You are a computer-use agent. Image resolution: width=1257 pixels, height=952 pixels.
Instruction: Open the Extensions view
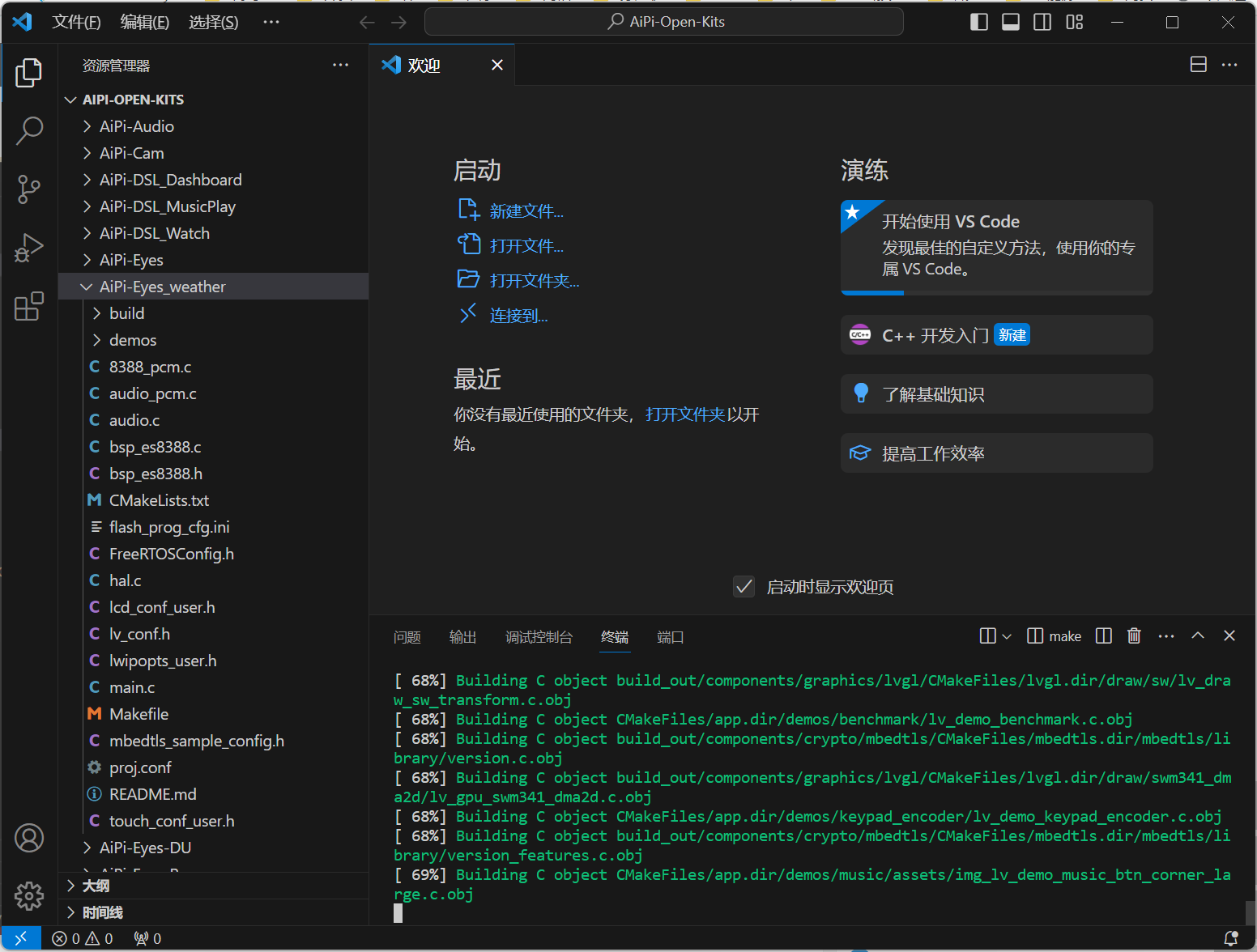(x=29, y=307)
